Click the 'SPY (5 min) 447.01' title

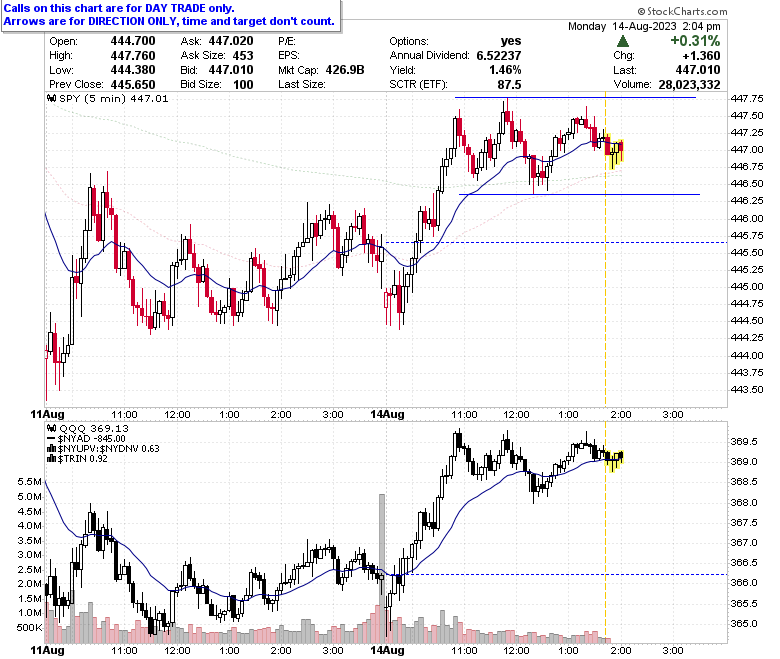(x=113, y=98)
